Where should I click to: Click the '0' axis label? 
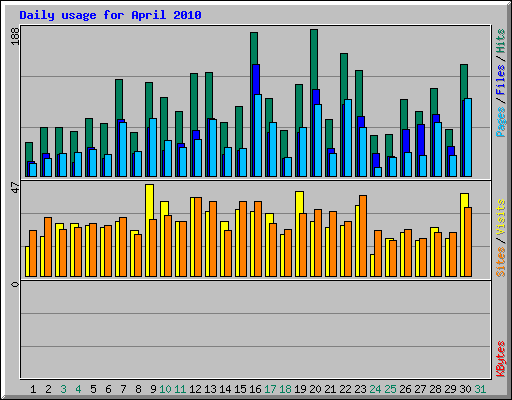click(15, 284)
